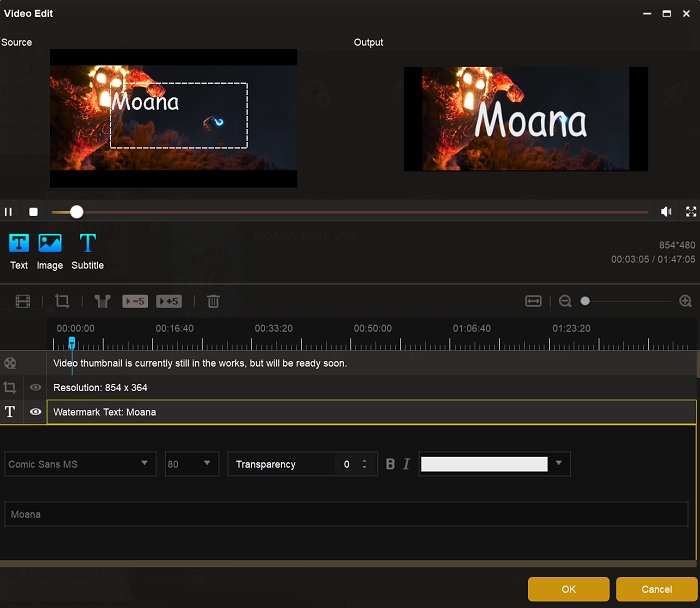This screenshot has height=608, width=700.
Task: Click the Source preview video
Action: [x=173, y=118]
